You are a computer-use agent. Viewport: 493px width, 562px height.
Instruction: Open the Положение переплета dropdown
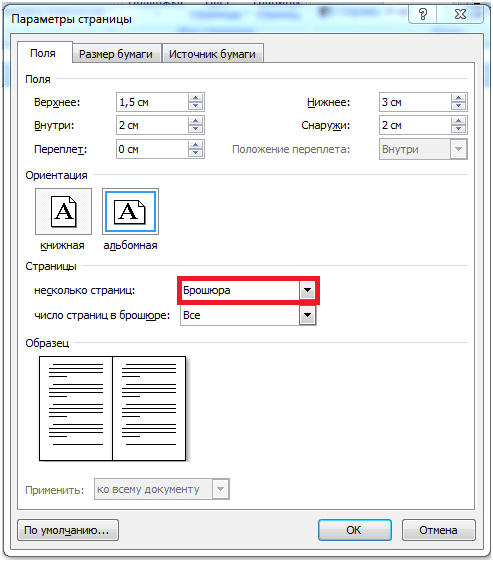point(459,149)
